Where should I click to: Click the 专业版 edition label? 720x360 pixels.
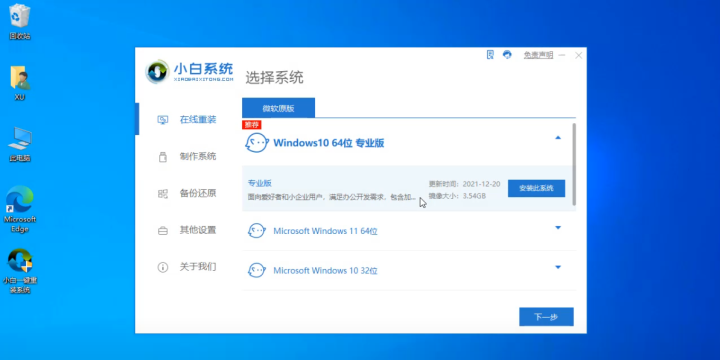[260, 183]
